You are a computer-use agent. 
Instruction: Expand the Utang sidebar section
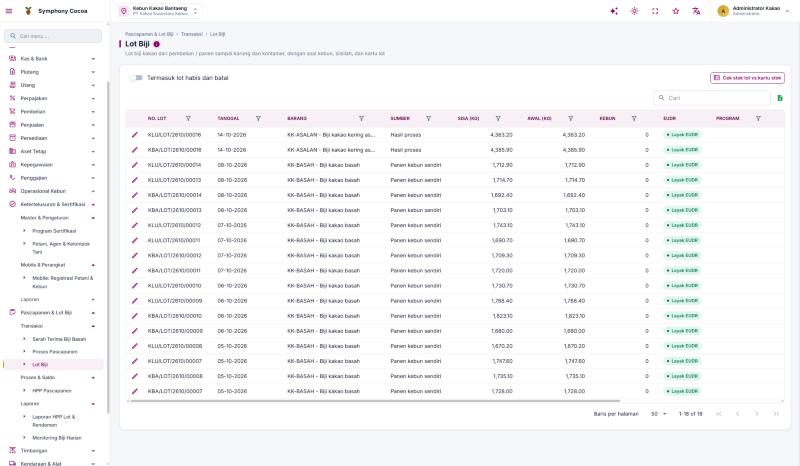[52, 85]
